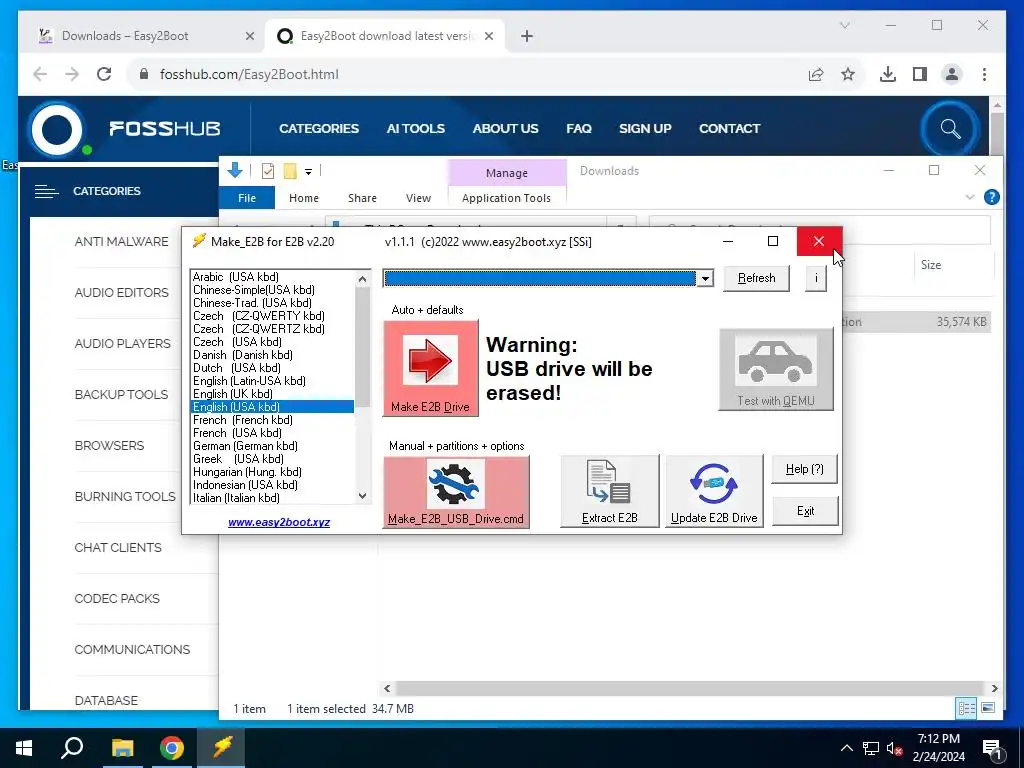The height and width of the screenshot is (768, 1024).
Task: Expand the USB drive selection dropdown
Action: [705, 279]
